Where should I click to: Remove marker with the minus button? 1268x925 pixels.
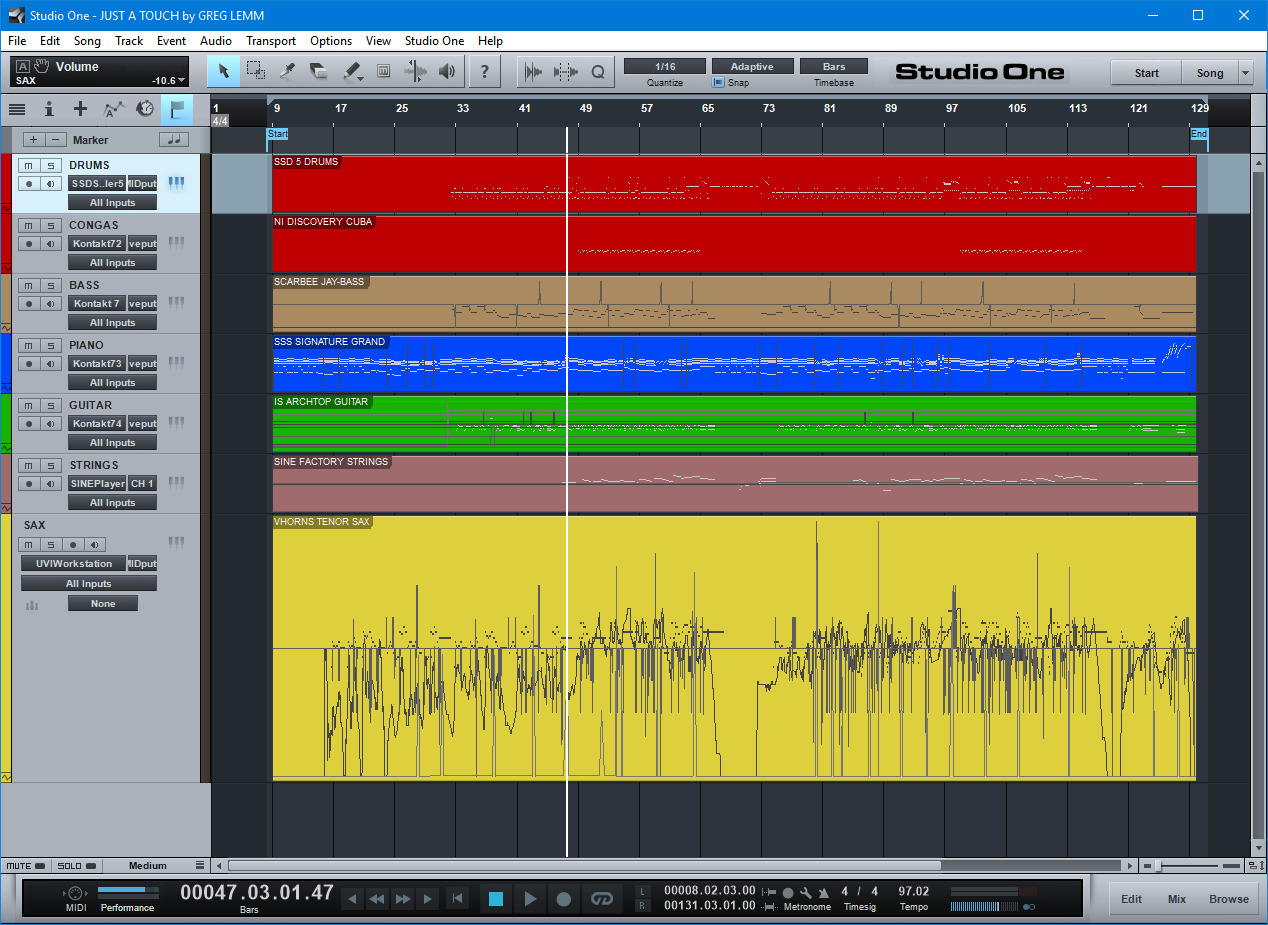pyautogui.click(x=56, y=140)
